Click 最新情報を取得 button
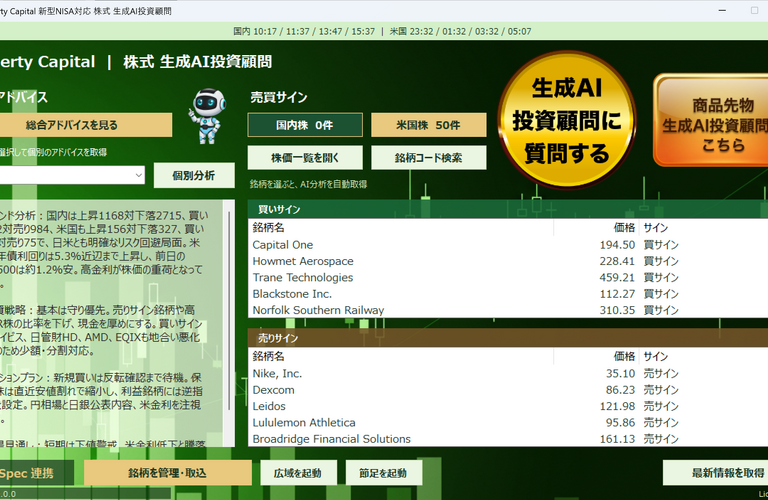 [x=716, y=473]
